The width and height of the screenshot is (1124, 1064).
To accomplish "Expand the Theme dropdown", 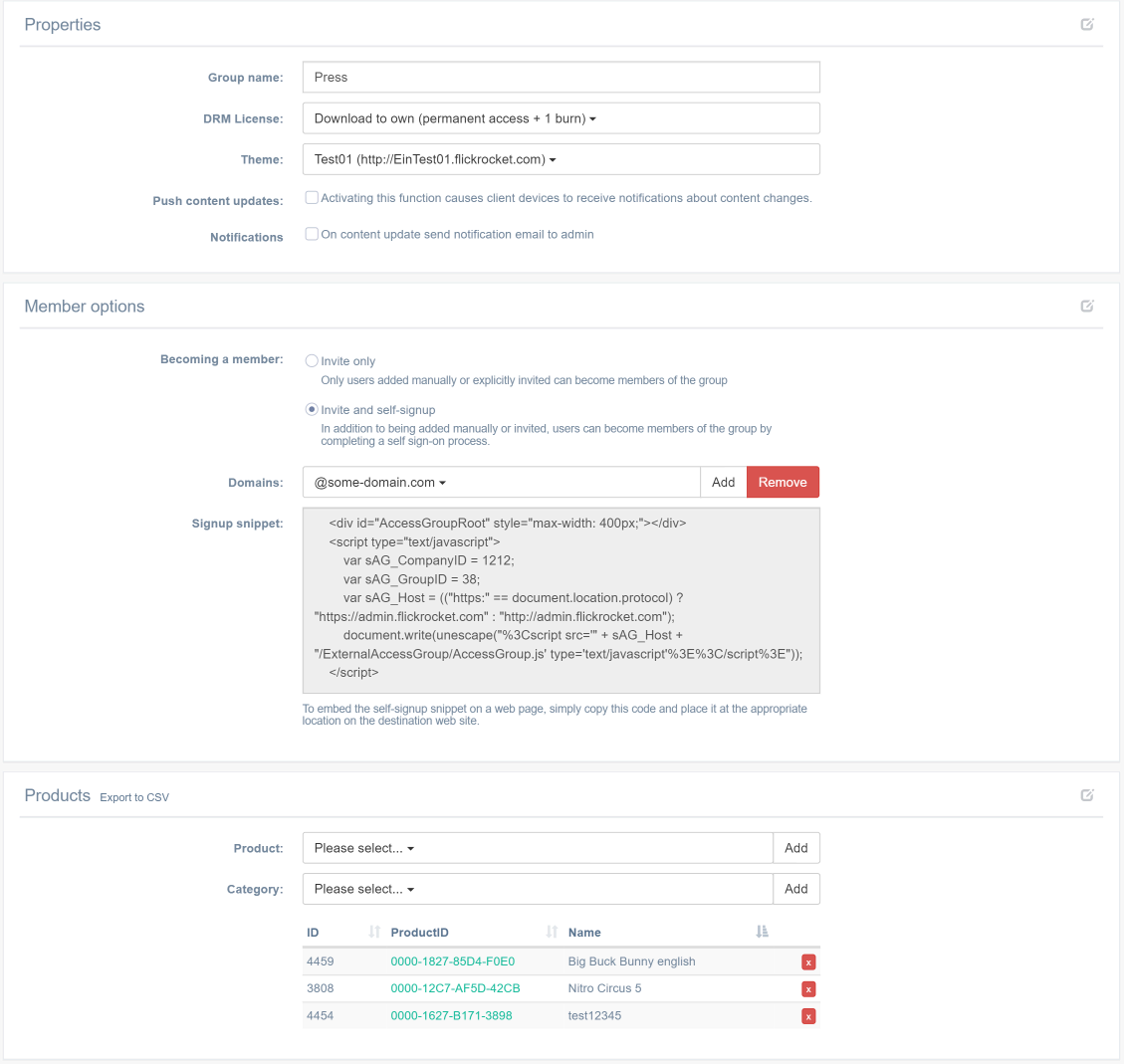I will (561, 159).
